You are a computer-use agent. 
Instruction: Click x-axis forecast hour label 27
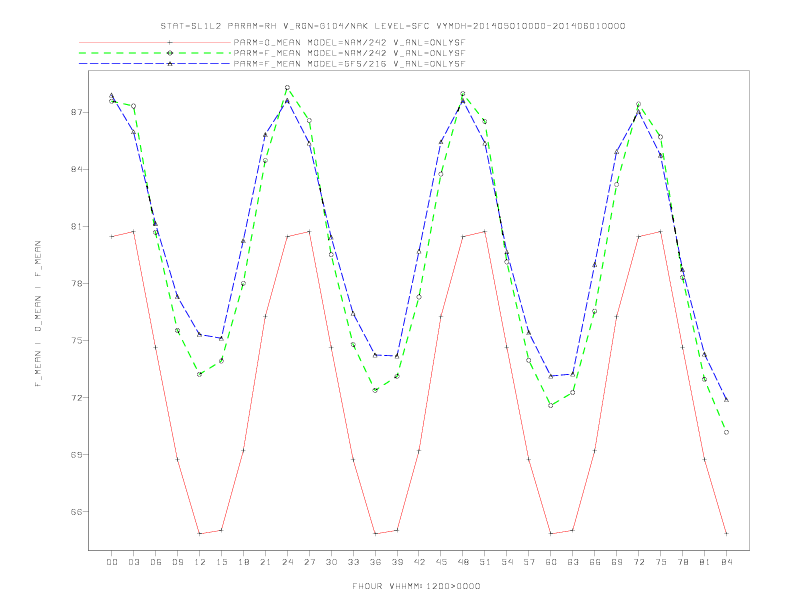[309, 562]
